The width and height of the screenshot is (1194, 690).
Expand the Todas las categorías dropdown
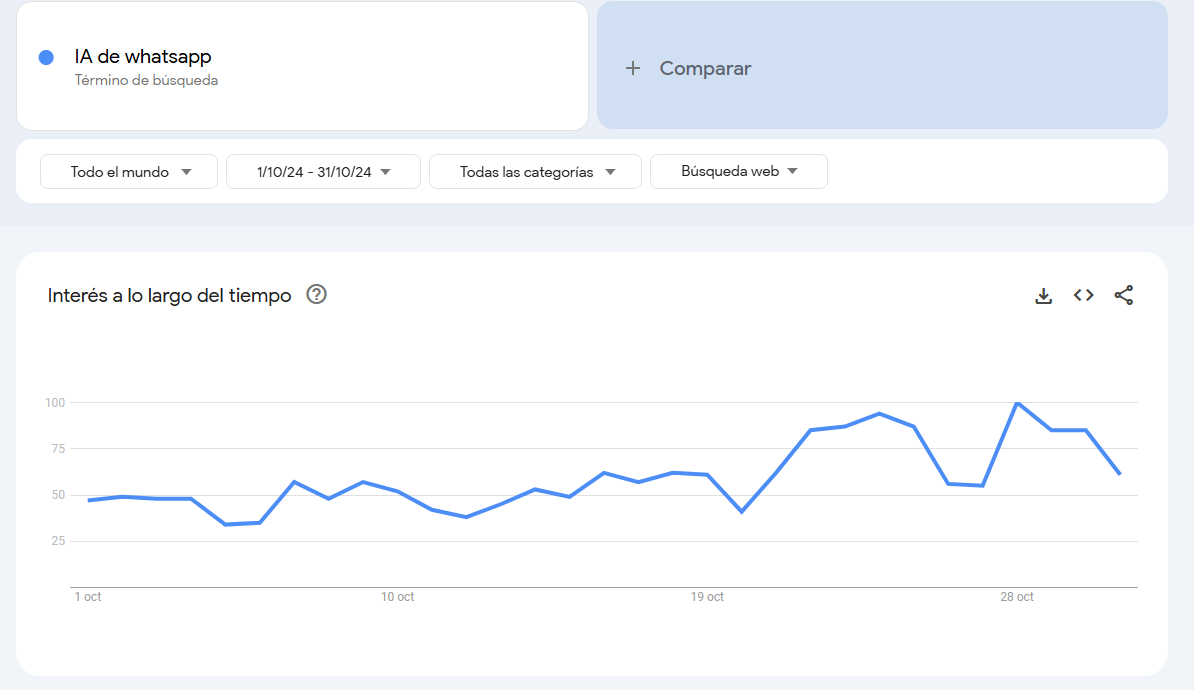(535, 171)
